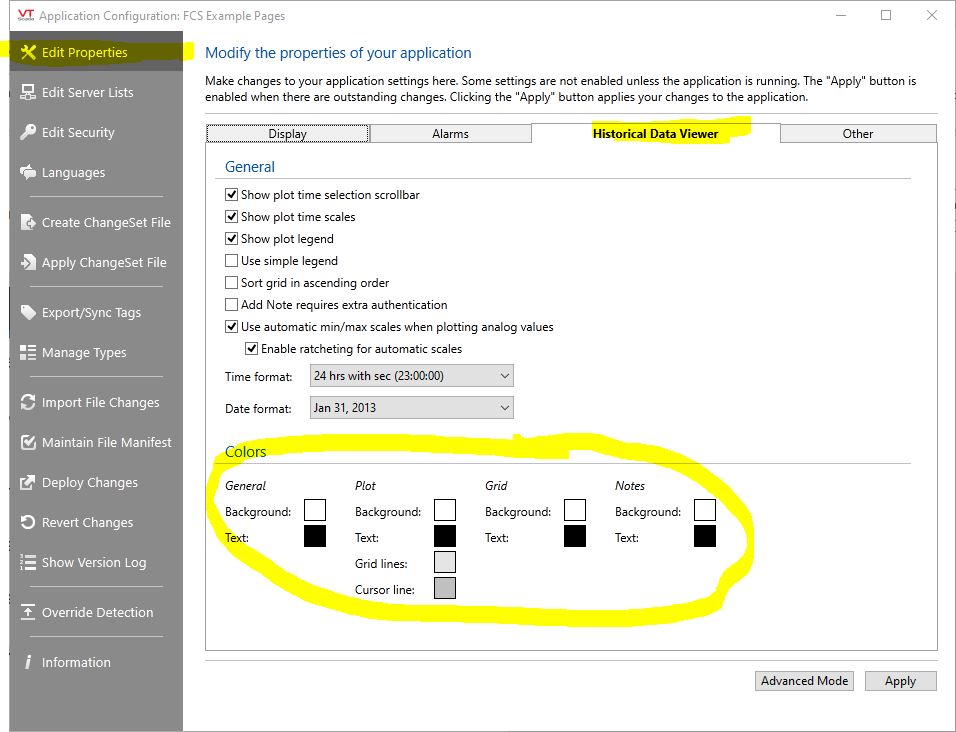The height and width of the screenshot is (732, 956).
Task: Click the Manage Types icon
Action: click(28, 352)
